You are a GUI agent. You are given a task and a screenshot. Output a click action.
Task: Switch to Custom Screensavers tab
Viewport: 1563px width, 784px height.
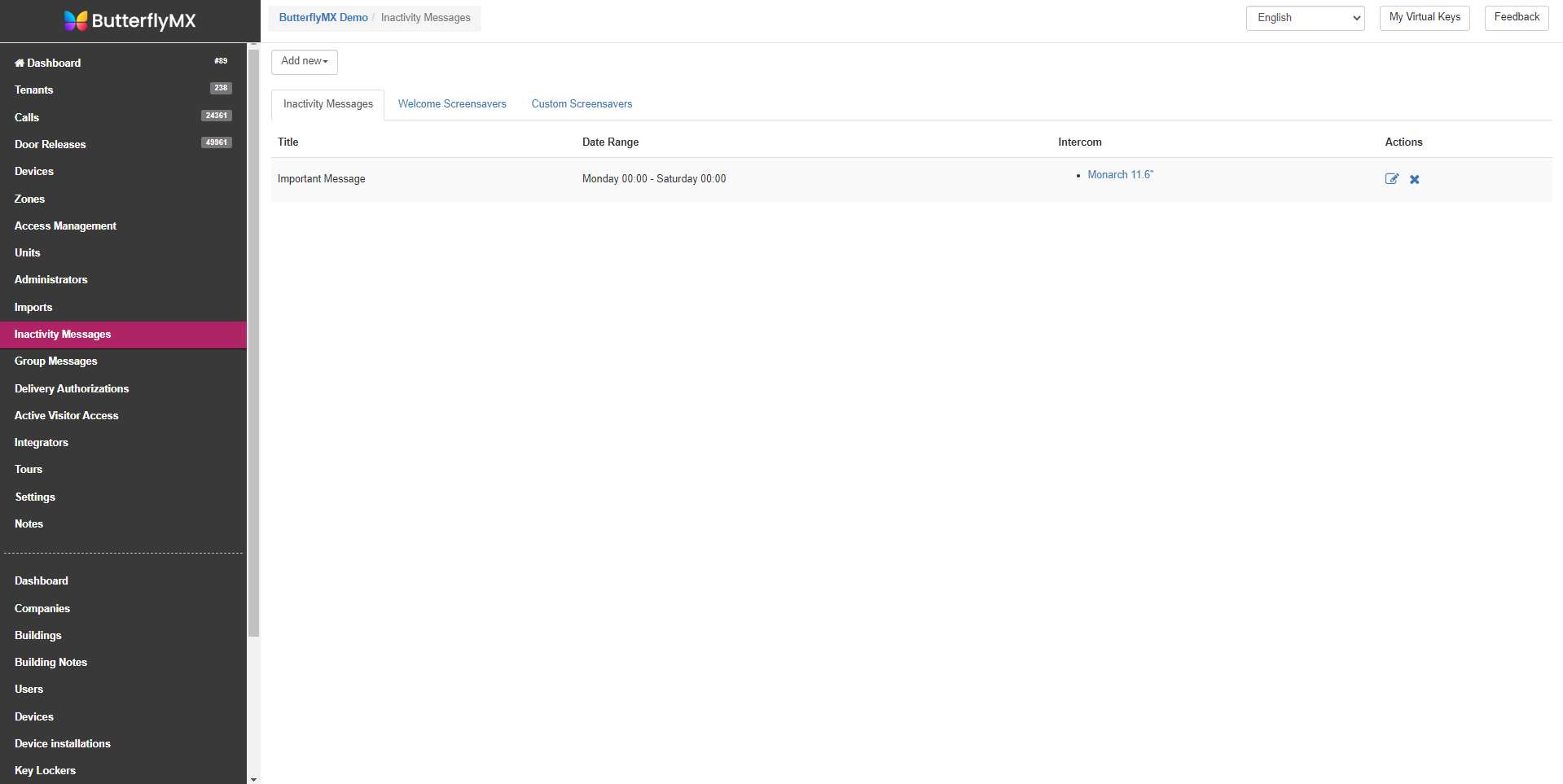click(x=582, y=104)
